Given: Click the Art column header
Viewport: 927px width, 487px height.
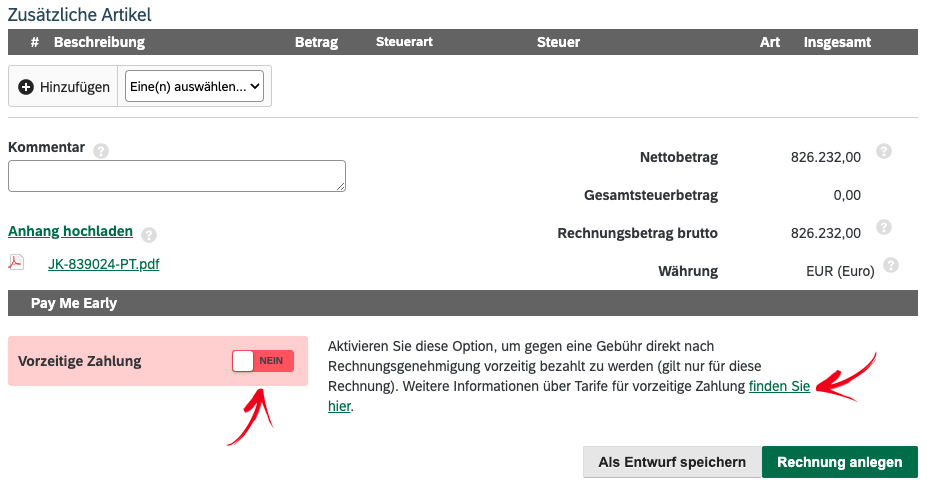Looking at the screenshot, I should 770,43.
